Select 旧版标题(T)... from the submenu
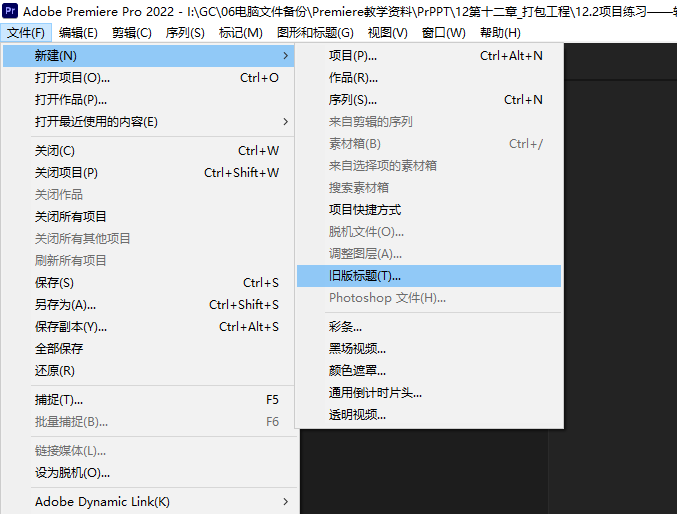The width and height of the screenshot is (677, 514). [x=364, y=276]
